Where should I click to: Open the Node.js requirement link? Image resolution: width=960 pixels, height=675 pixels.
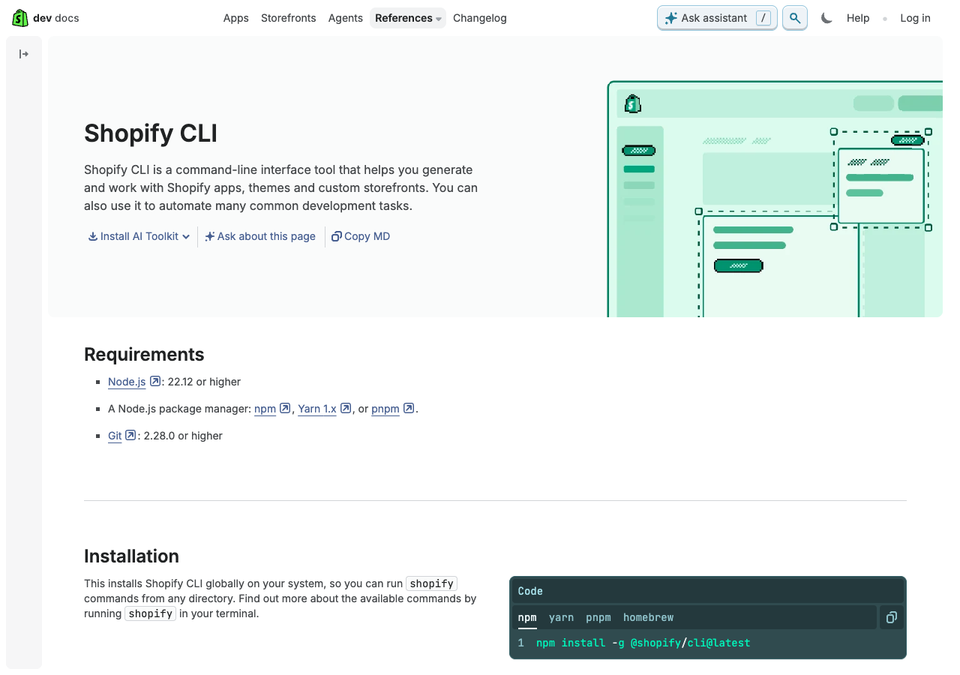(x=127, y=382)
